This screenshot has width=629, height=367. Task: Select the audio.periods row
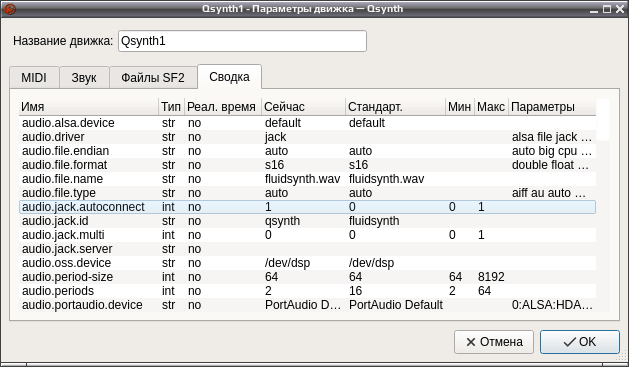tap(307, 291)
